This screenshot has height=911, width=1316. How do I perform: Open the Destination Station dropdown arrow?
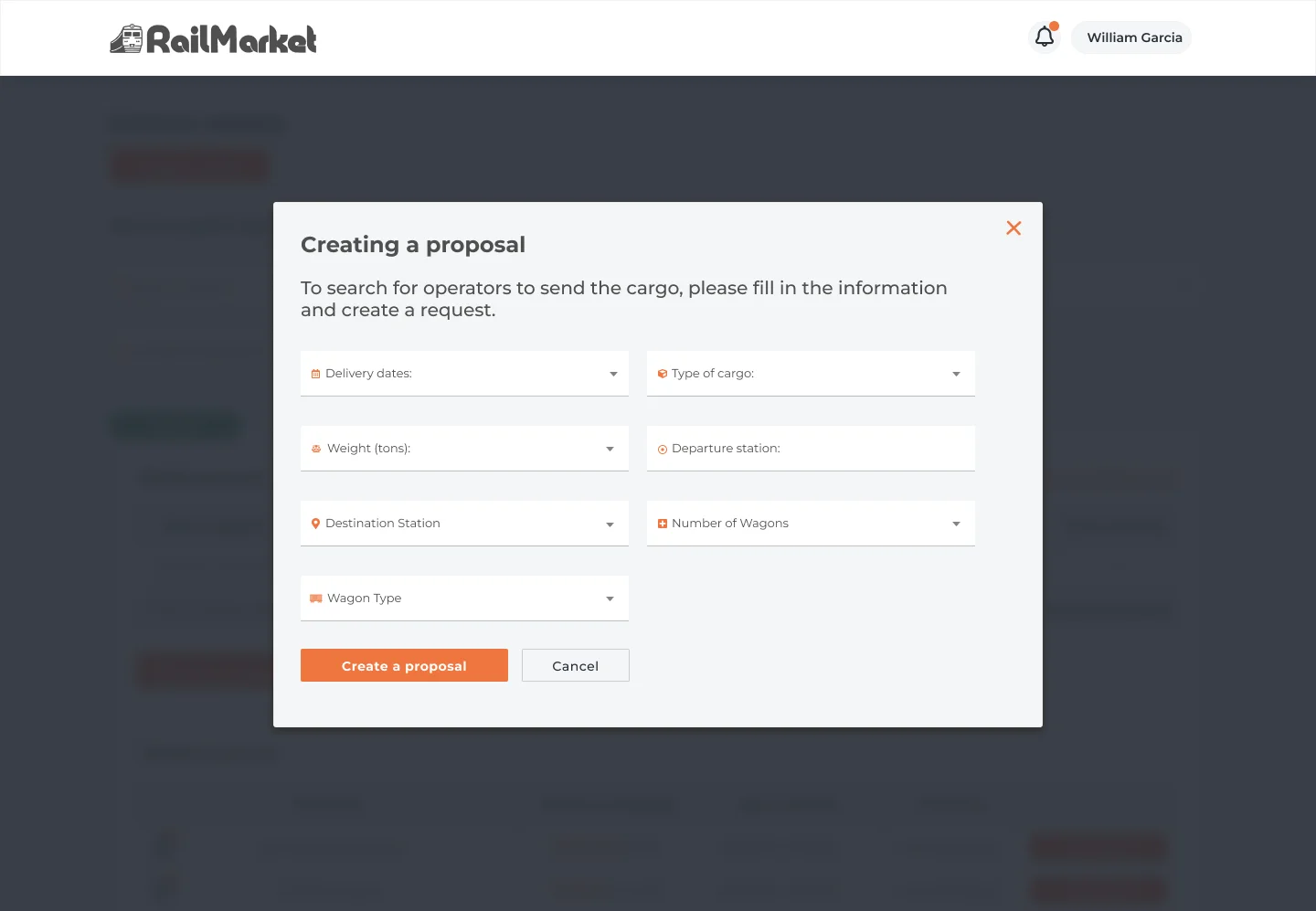click(610, 524)
